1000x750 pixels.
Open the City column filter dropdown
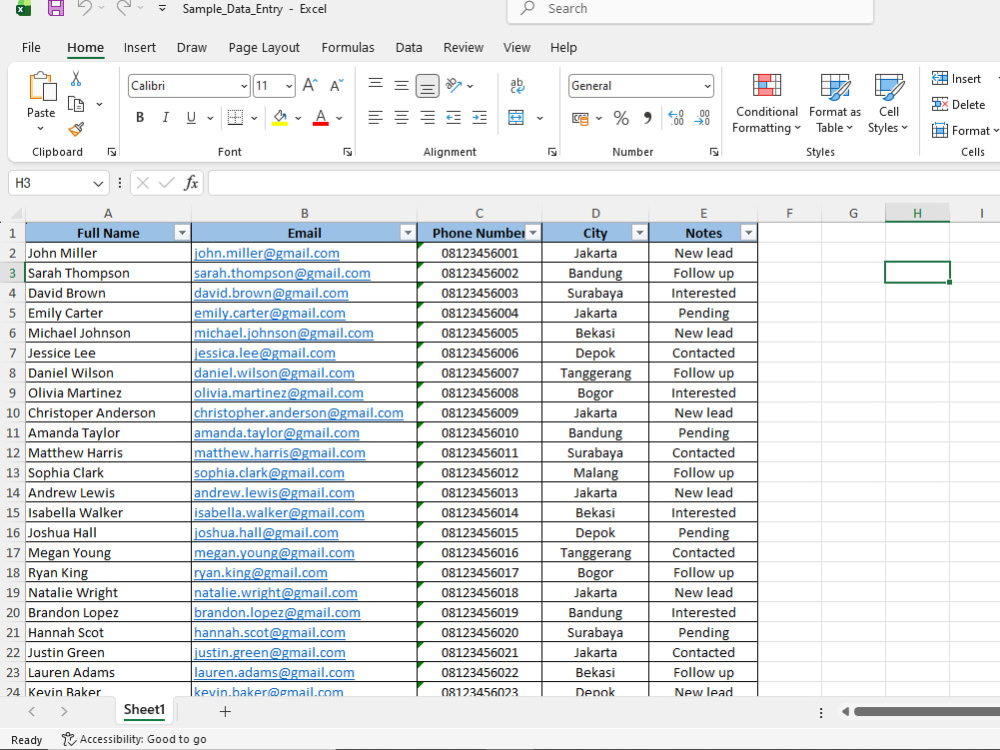(x=639, y=233)
